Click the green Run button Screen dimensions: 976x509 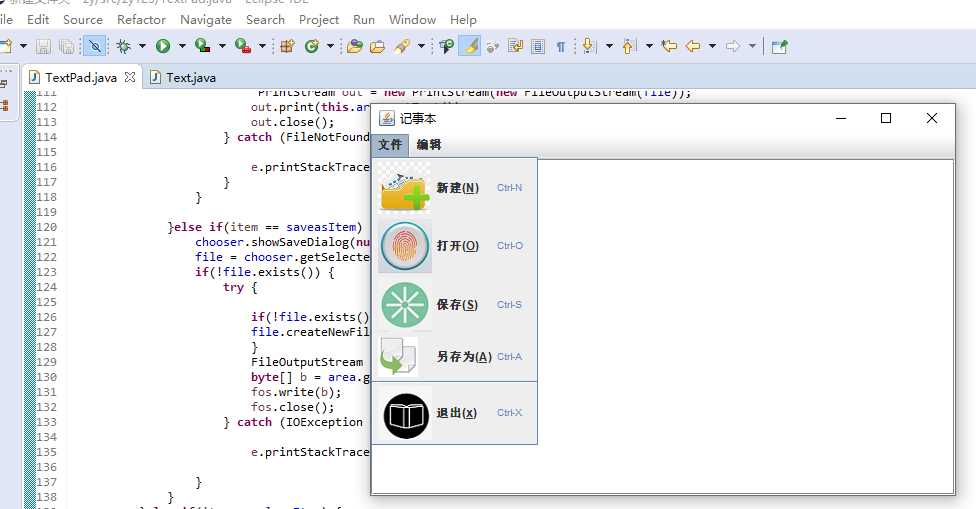[163, 46]
